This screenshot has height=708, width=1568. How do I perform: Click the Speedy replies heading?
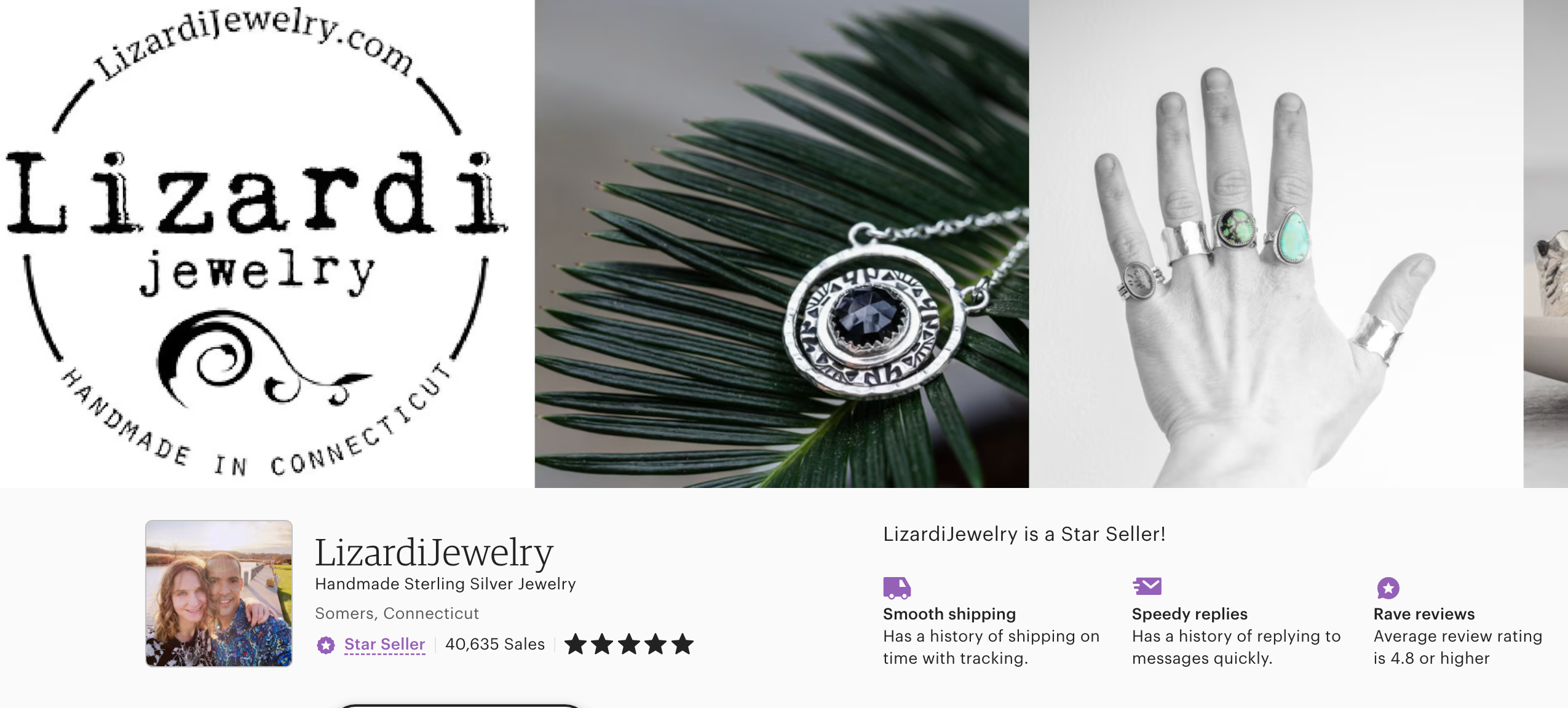1190,614
